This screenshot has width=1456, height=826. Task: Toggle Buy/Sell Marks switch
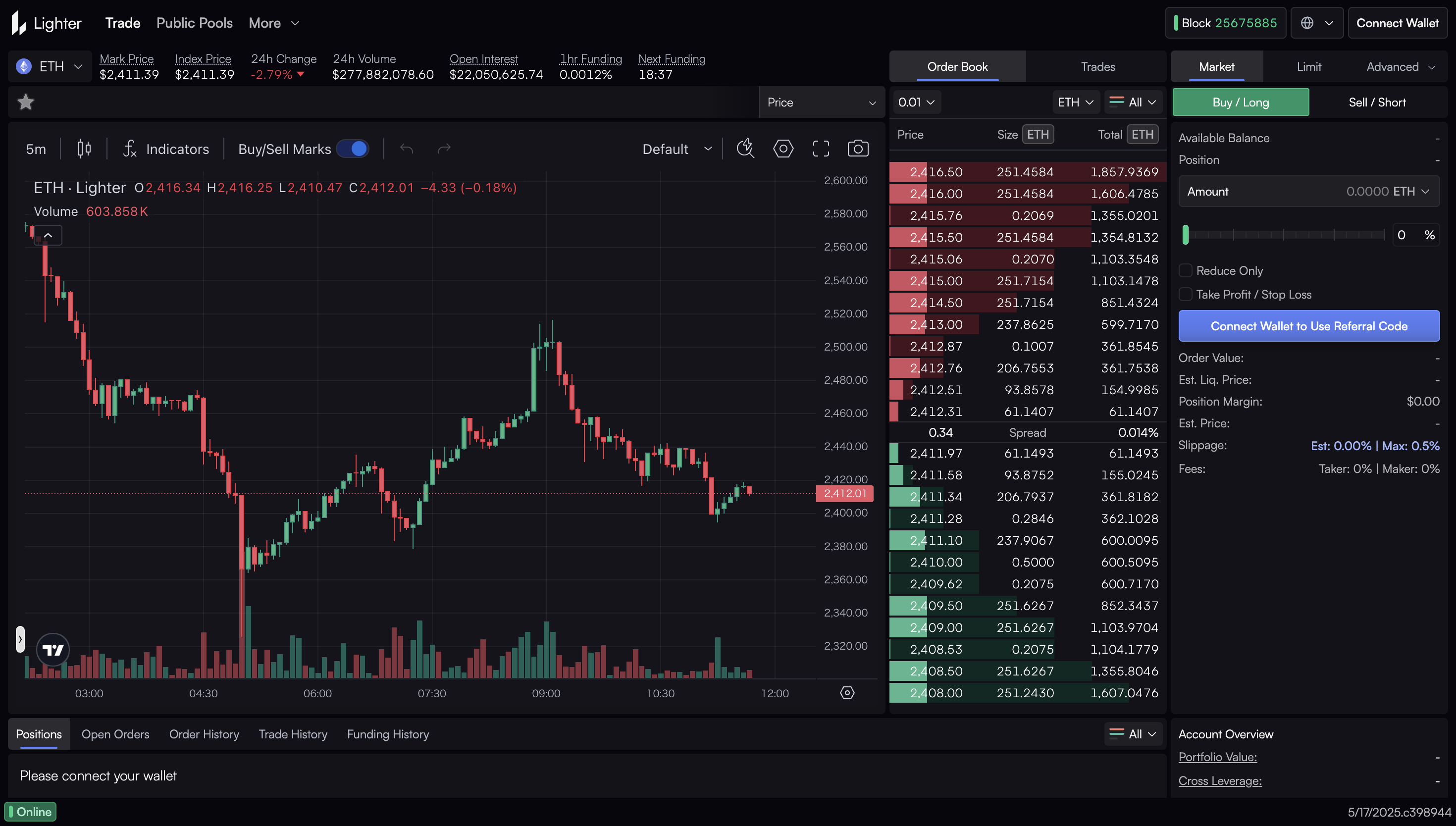[352, 149]
